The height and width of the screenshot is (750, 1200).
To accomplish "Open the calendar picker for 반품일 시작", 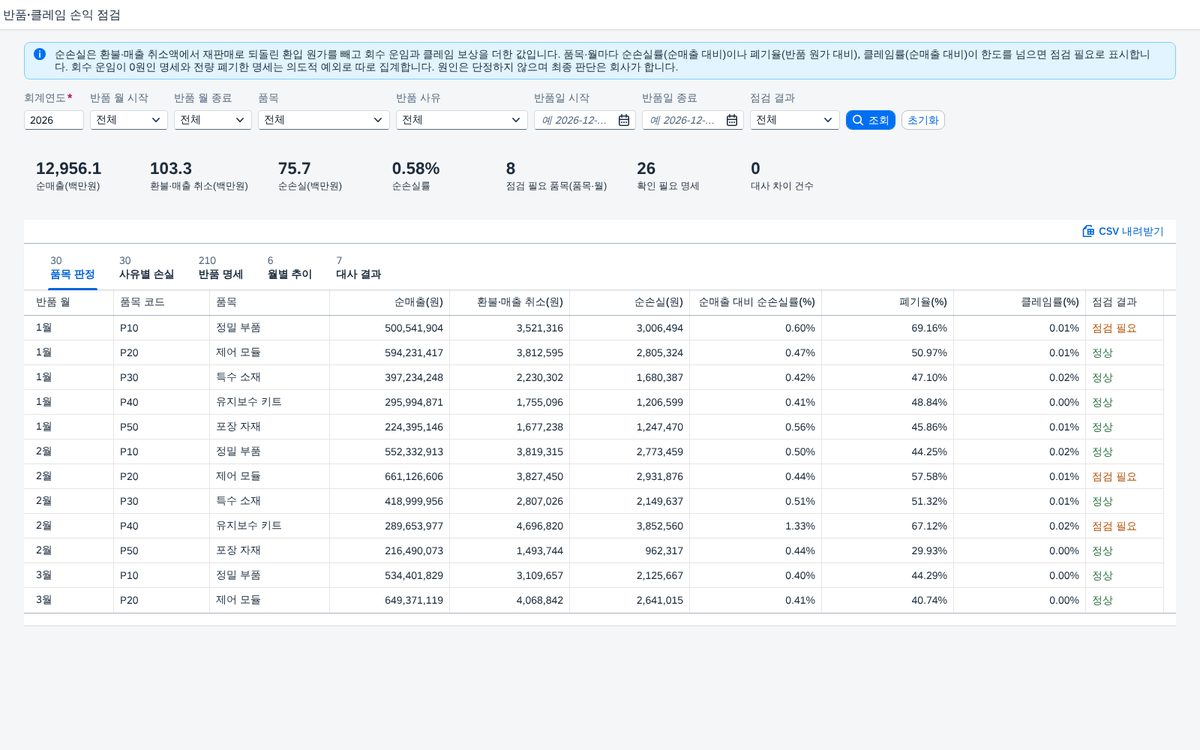I will 624,120.
